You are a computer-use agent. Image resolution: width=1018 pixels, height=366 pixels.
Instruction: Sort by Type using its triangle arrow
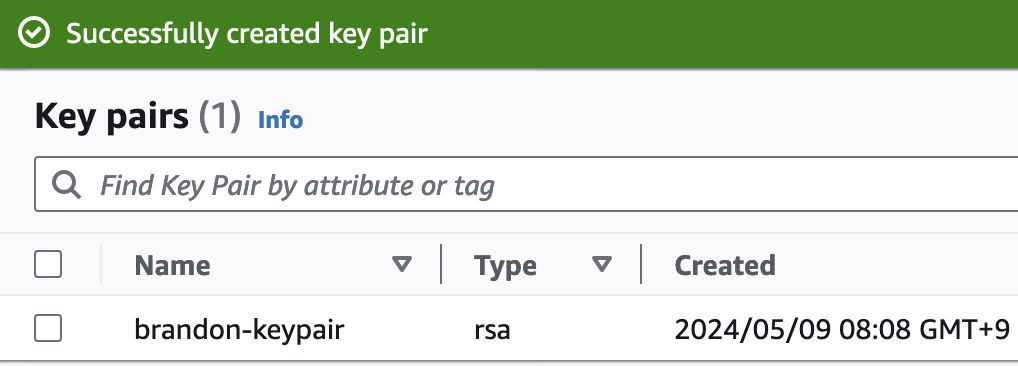(602, 264)
